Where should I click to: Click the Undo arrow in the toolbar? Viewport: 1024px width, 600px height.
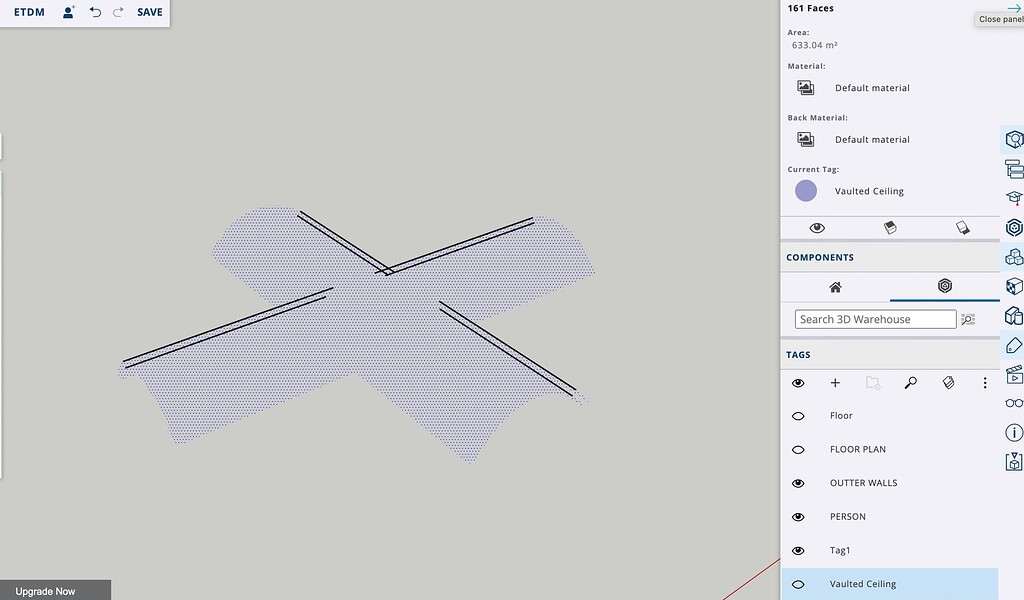pyautogui.click(x=95, y=12)
